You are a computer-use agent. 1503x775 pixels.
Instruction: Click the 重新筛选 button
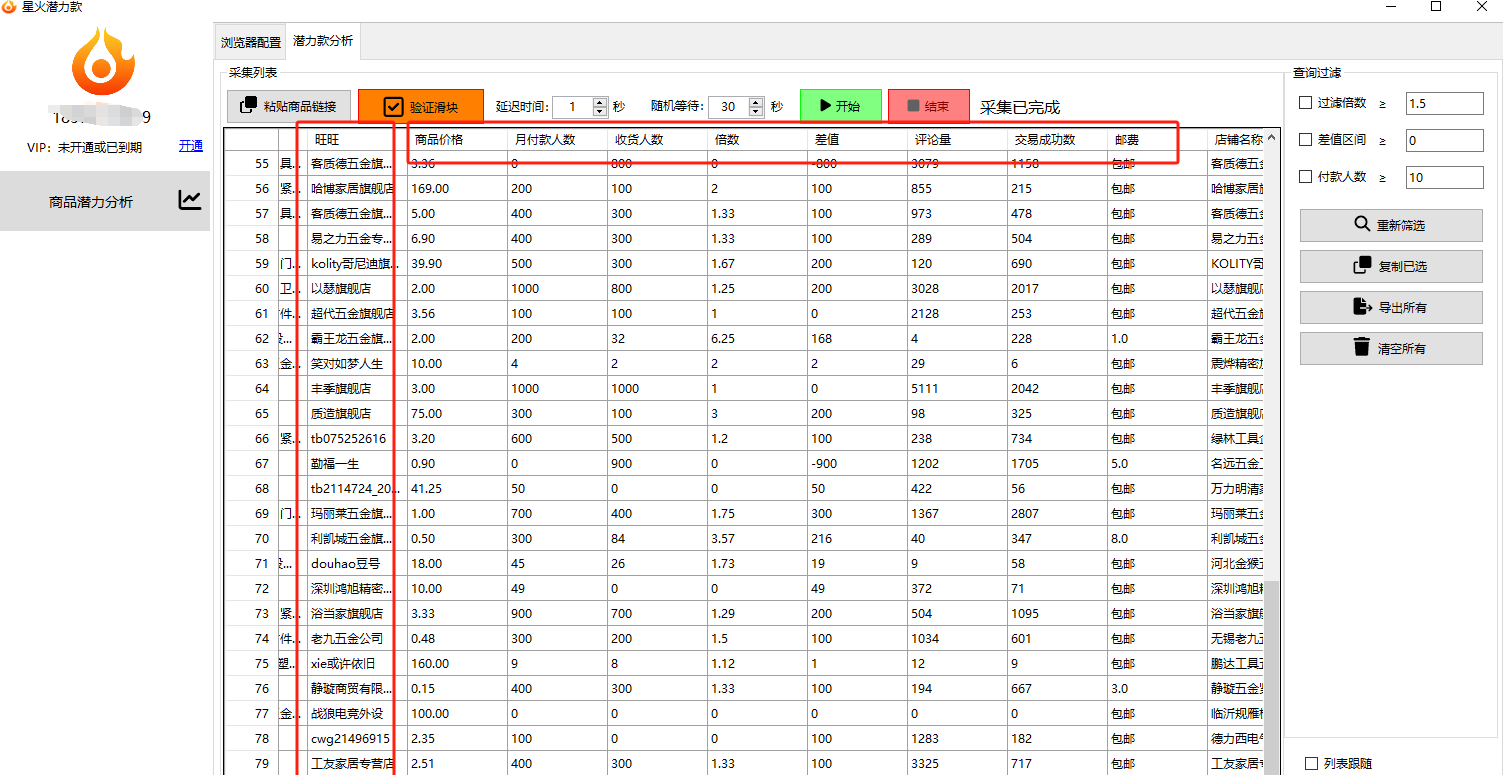pos(1391,225)
